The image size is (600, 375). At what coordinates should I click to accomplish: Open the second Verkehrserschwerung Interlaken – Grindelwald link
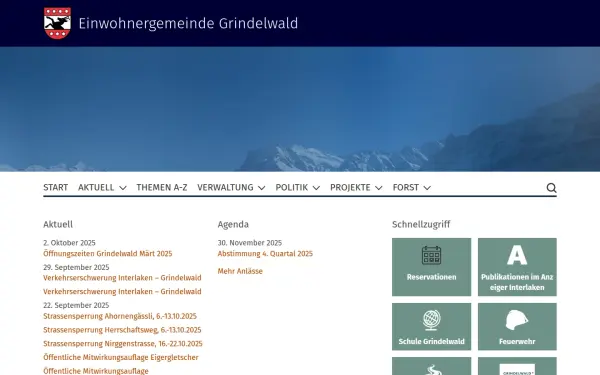[122, 292]
